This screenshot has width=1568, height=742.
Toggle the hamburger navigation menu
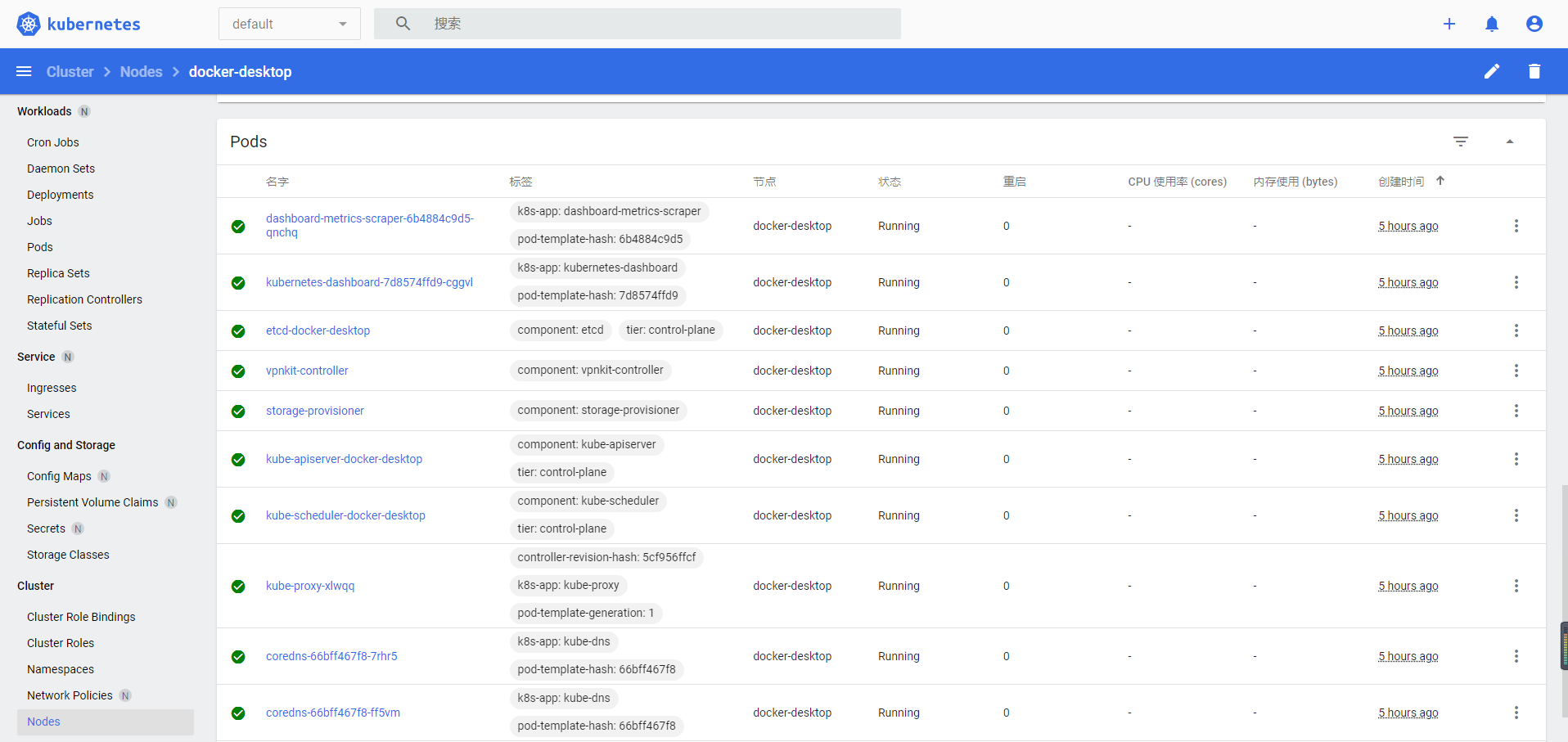[24, 71]
